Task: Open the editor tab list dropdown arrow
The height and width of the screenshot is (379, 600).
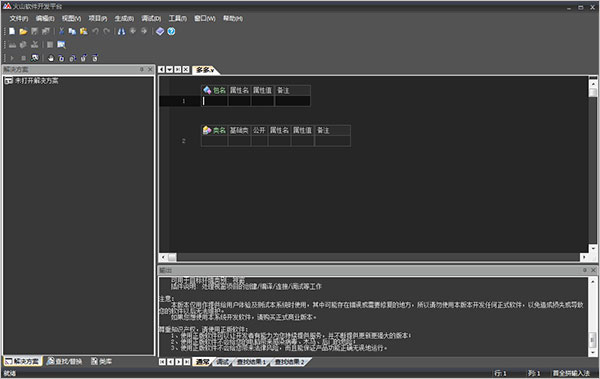Action: [x=170, y=69]
